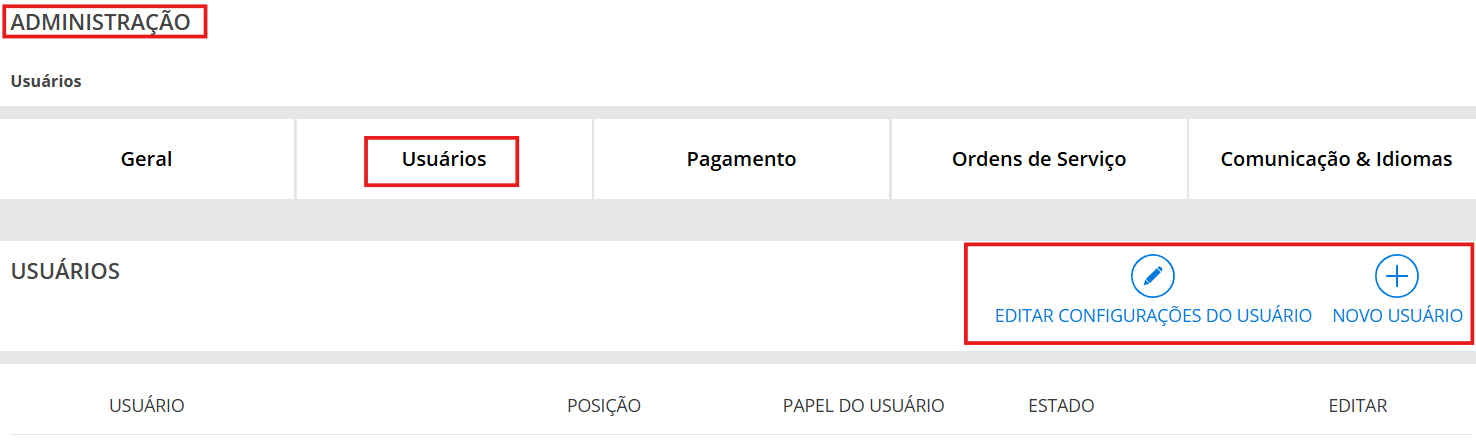The image size is (1476, 443).
Task: Click the EDITAR CONFIGURAÇÕES DO USUÁRIO link
Action: [1153, 316]
